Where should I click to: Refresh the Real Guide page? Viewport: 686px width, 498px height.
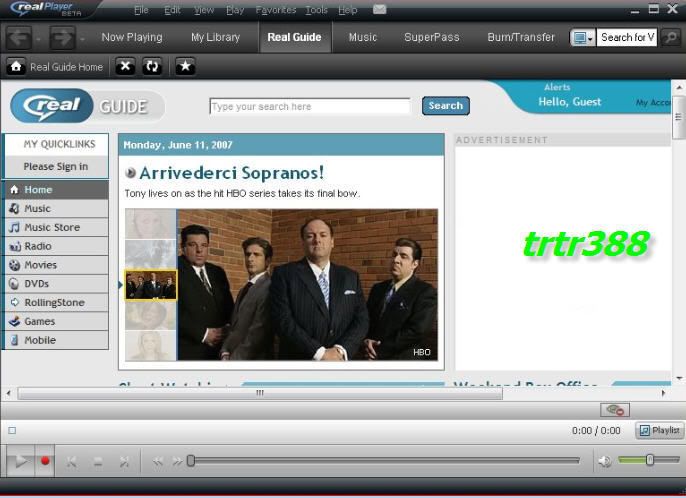click(152, 67)
